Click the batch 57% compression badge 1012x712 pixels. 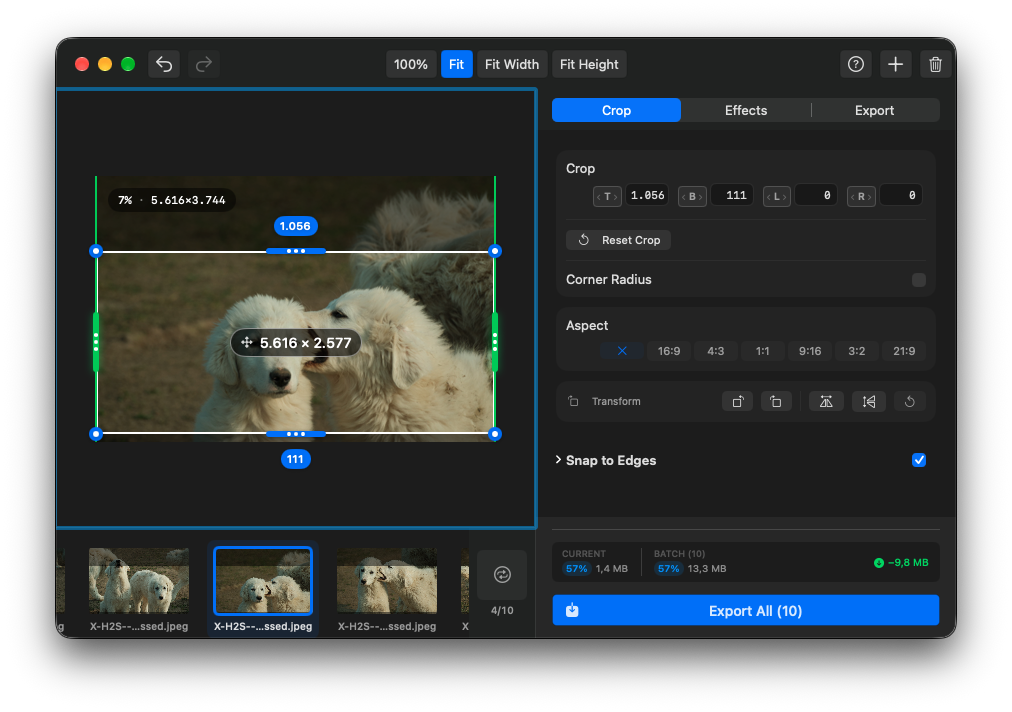(668, 569)
